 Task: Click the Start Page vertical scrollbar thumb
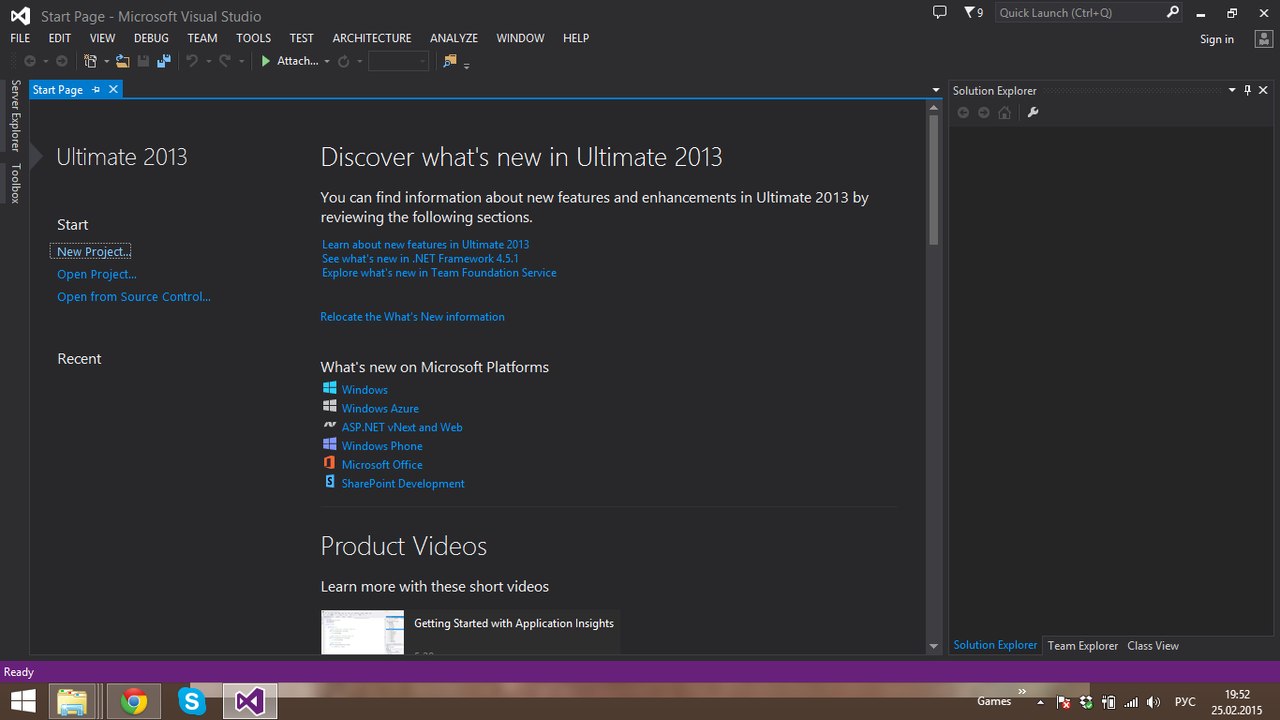[933, 180]
